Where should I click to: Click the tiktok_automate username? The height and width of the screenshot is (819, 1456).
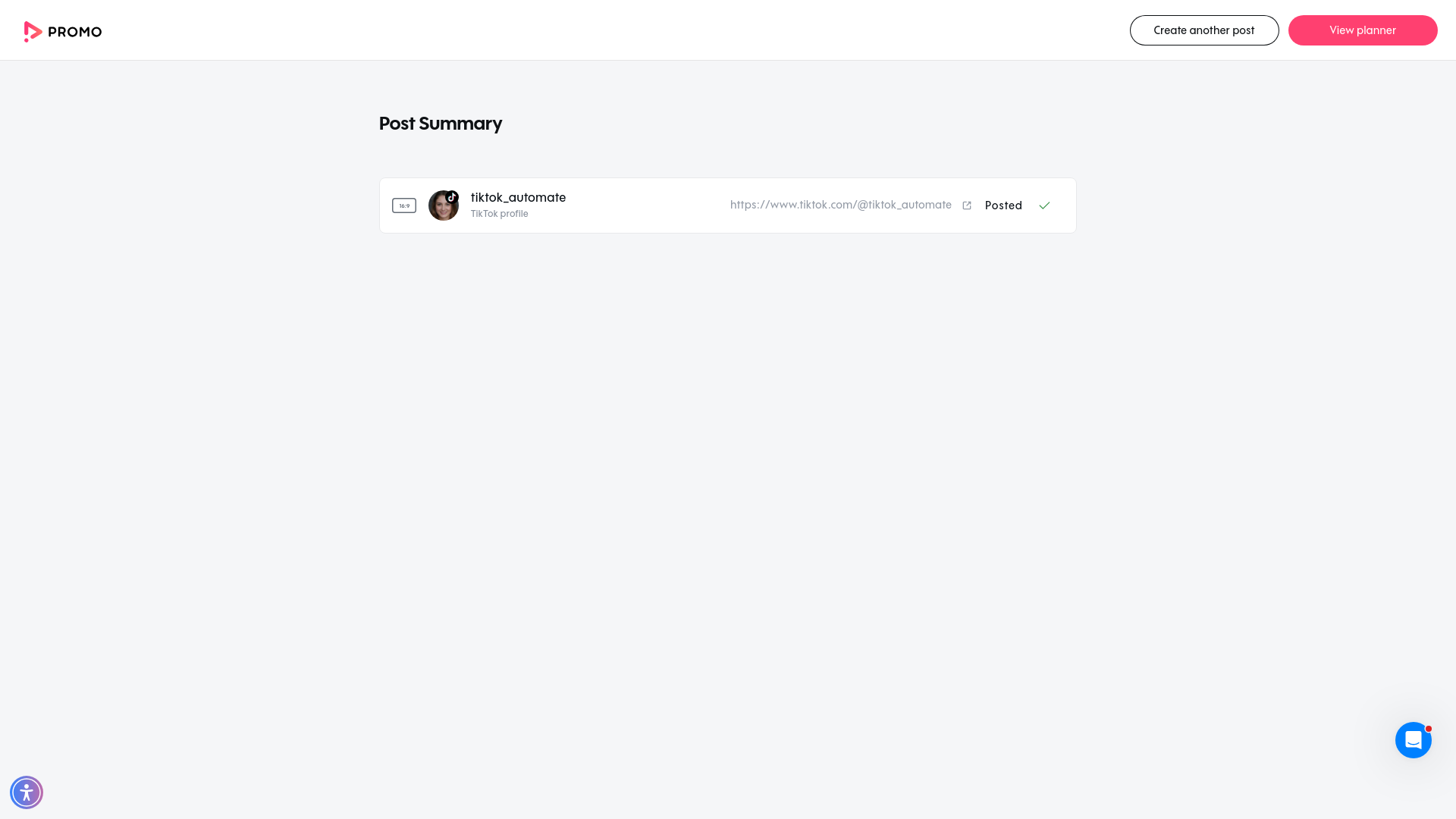[518, 197]
